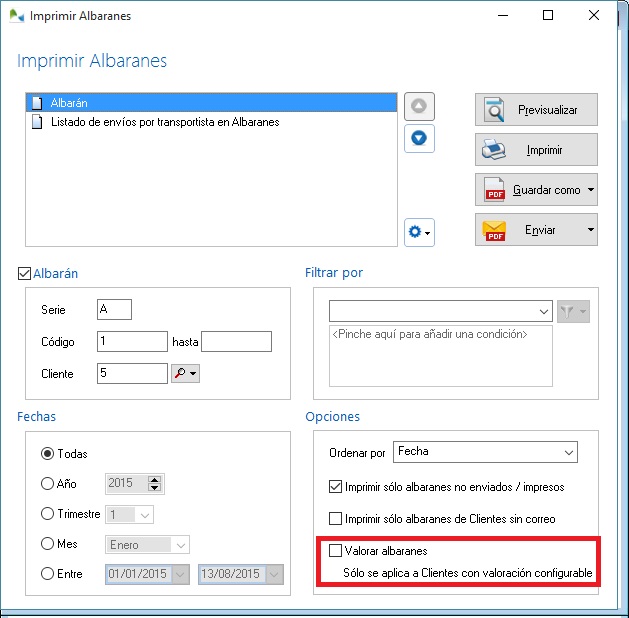Click the move down arrow icon
Screen dimensions: 629x618
click(x=419, y=138)
